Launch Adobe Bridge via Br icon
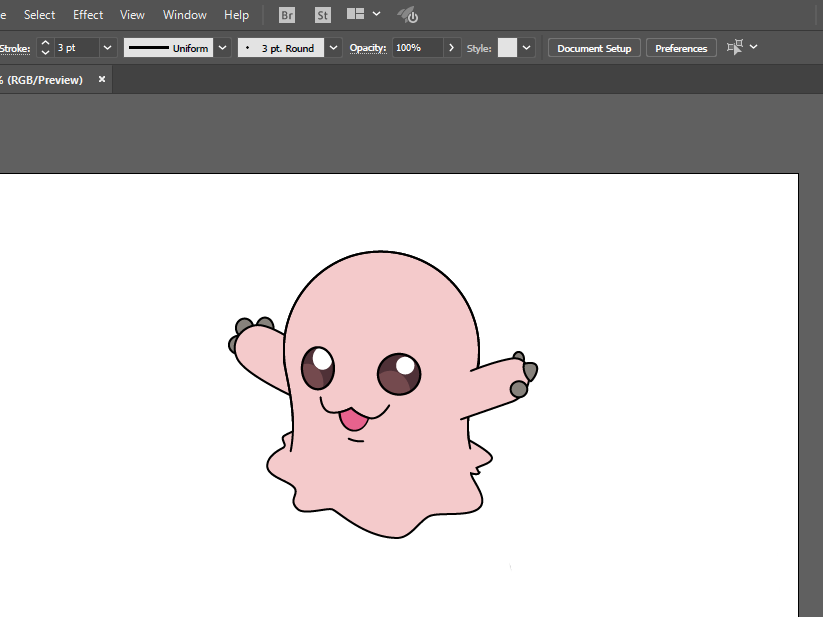Viewport: 823px width, 617px height. pos(287,15)
